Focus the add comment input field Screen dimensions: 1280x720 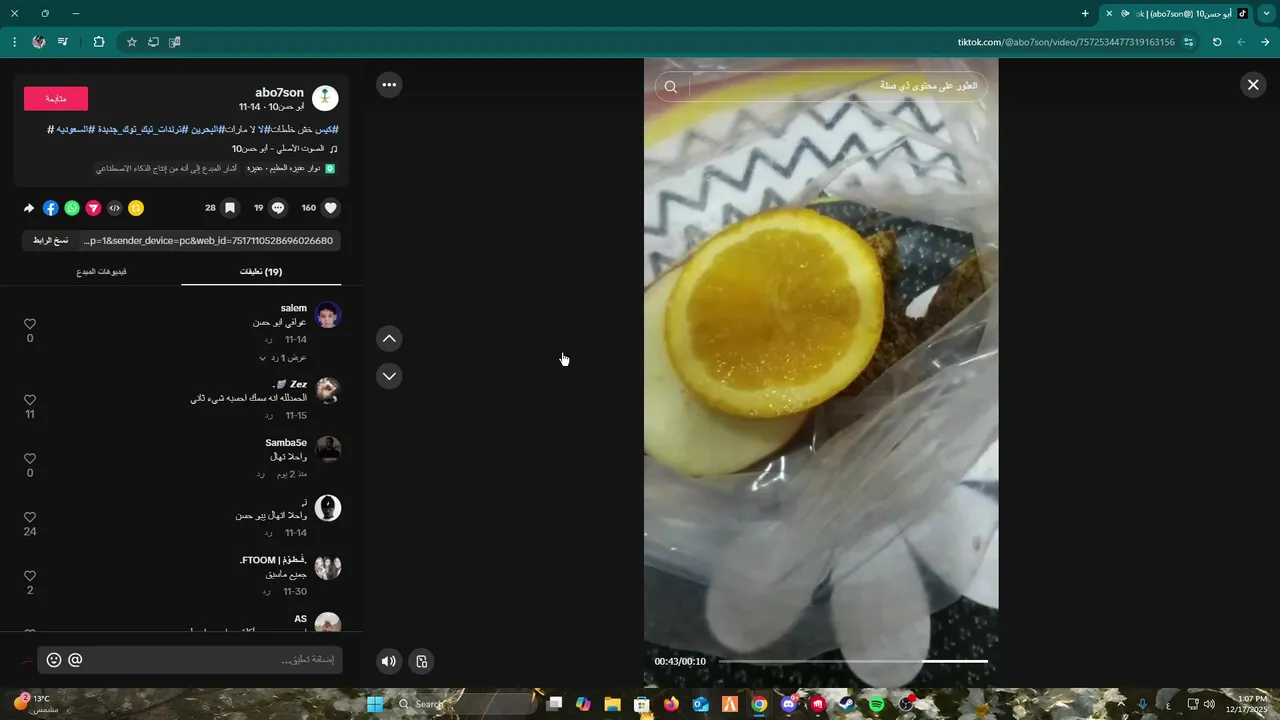coord(210,660)
